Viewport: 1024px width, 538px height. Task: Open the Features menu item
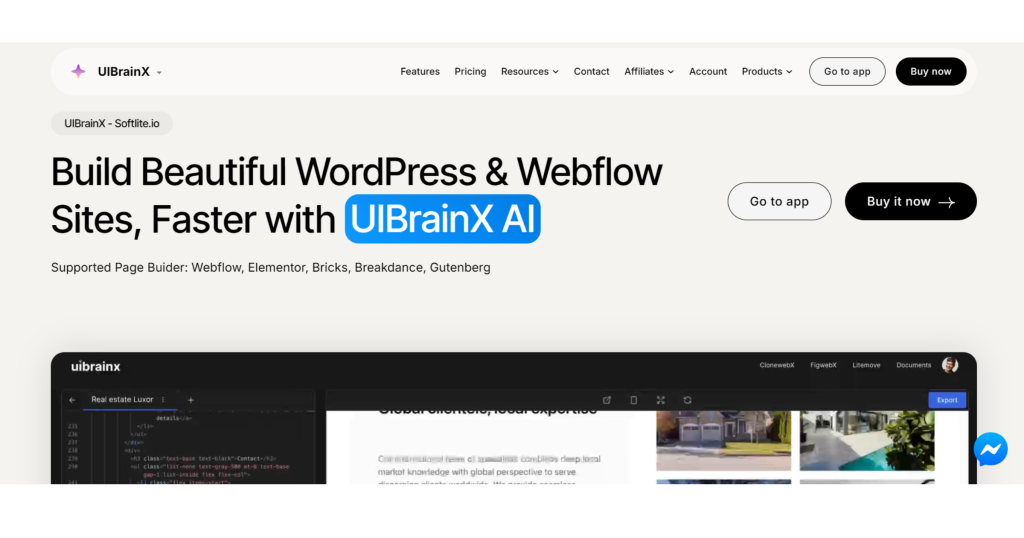click(420, 72)
